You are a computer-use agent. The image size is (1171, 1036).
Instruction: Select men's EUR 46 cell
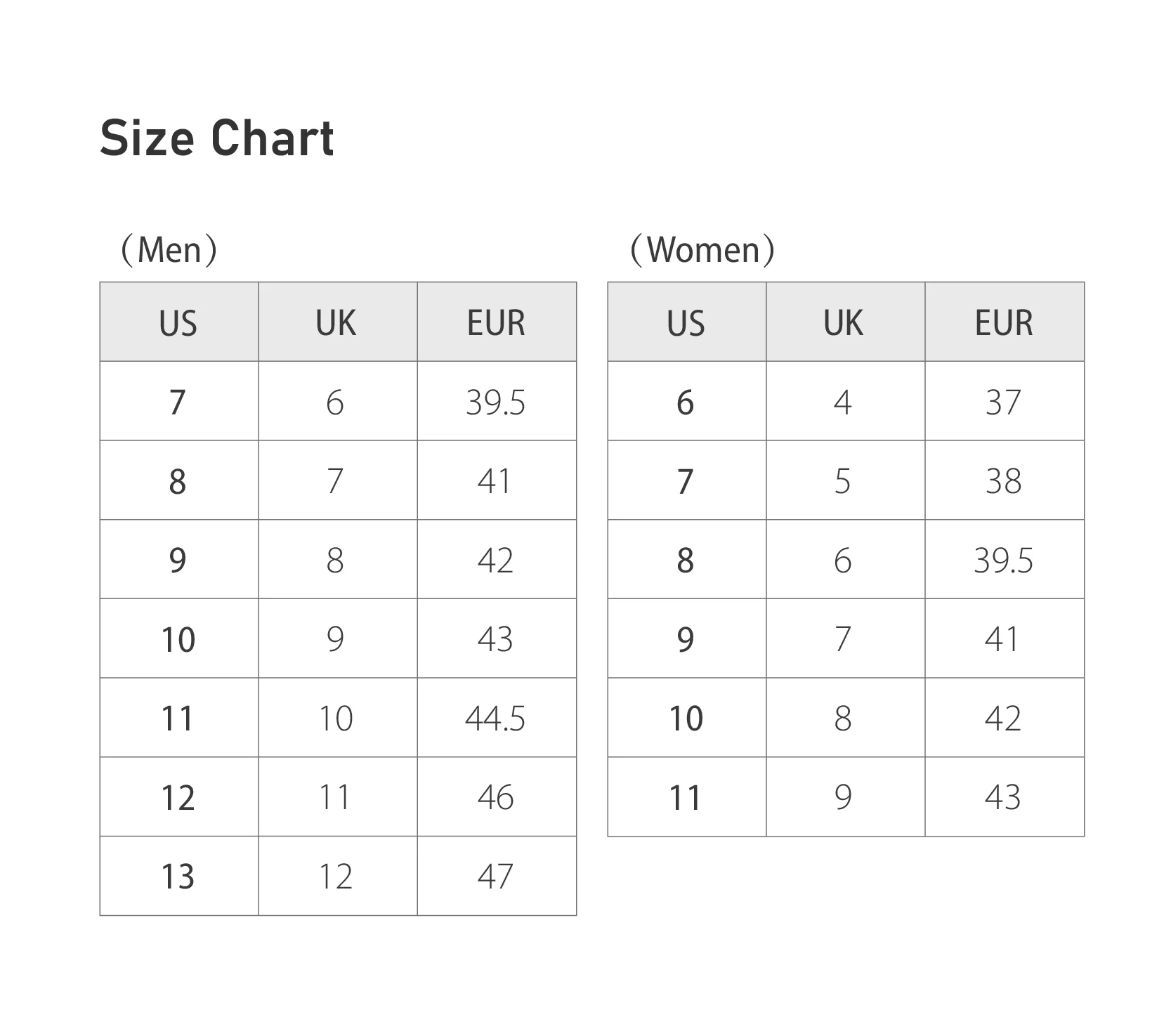495,798
